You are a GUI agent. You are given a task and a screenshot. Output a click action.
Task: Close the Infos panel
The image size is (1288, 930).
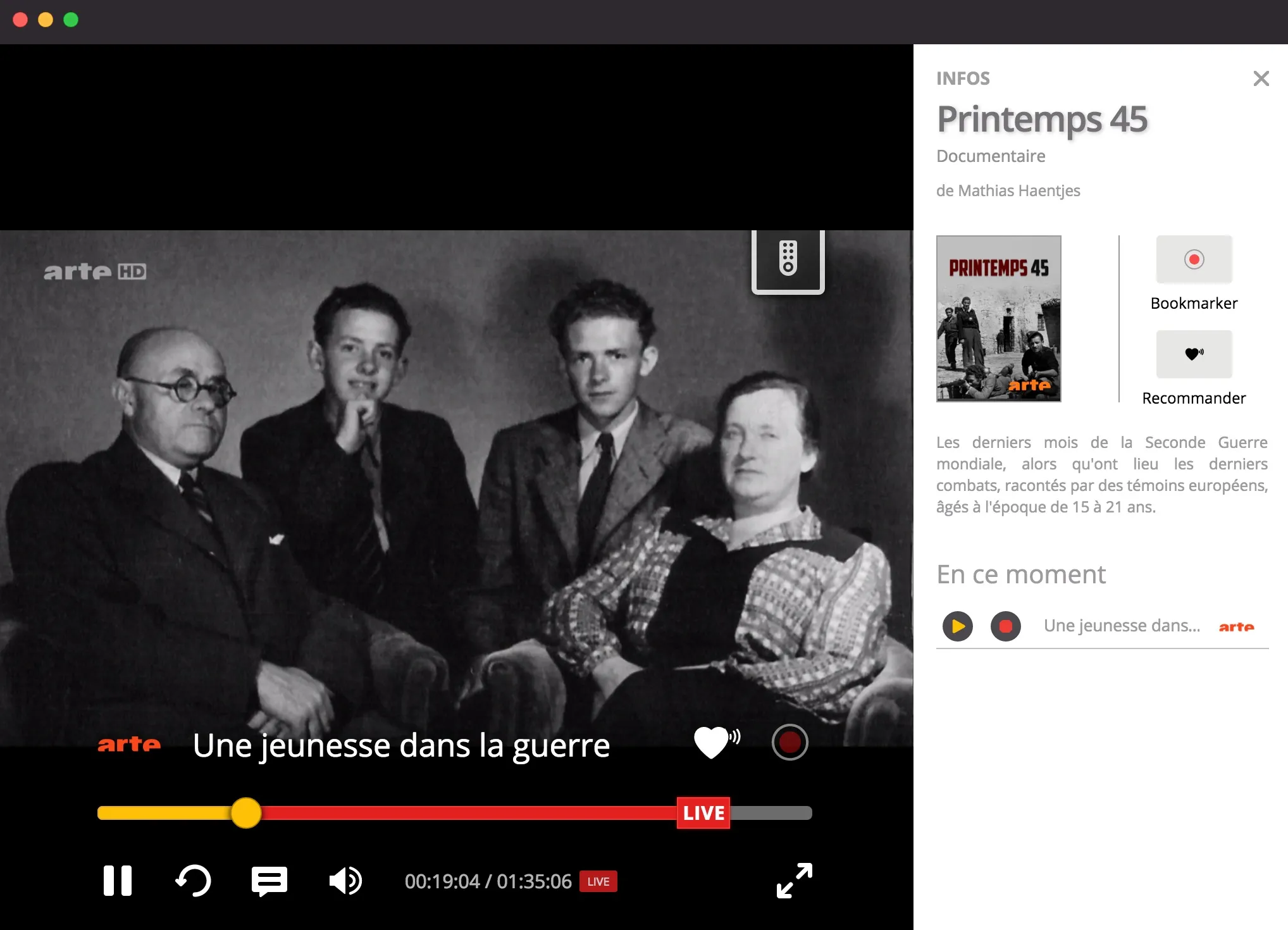(1261, 78)
